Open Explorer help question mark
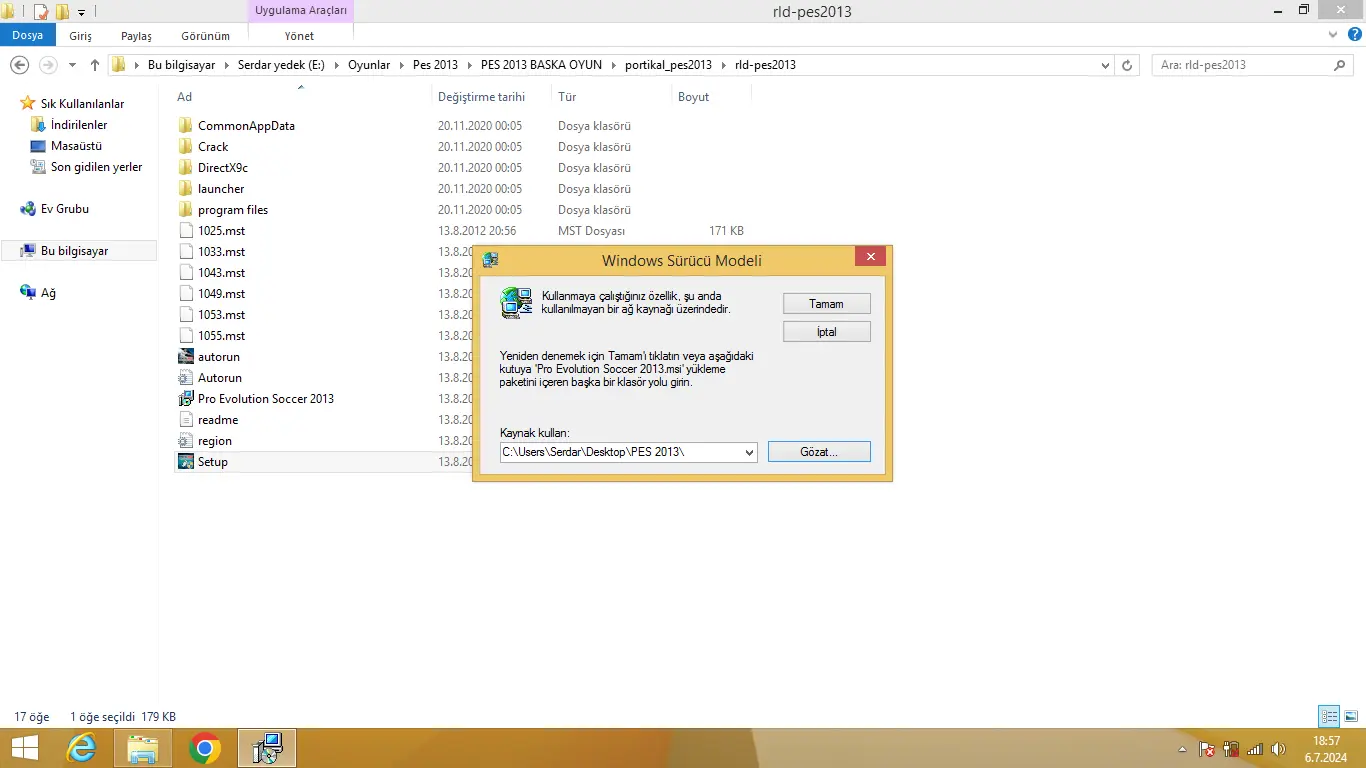Image resolution: width=1366 pixels, height=768 pixels. (1353, 34)
